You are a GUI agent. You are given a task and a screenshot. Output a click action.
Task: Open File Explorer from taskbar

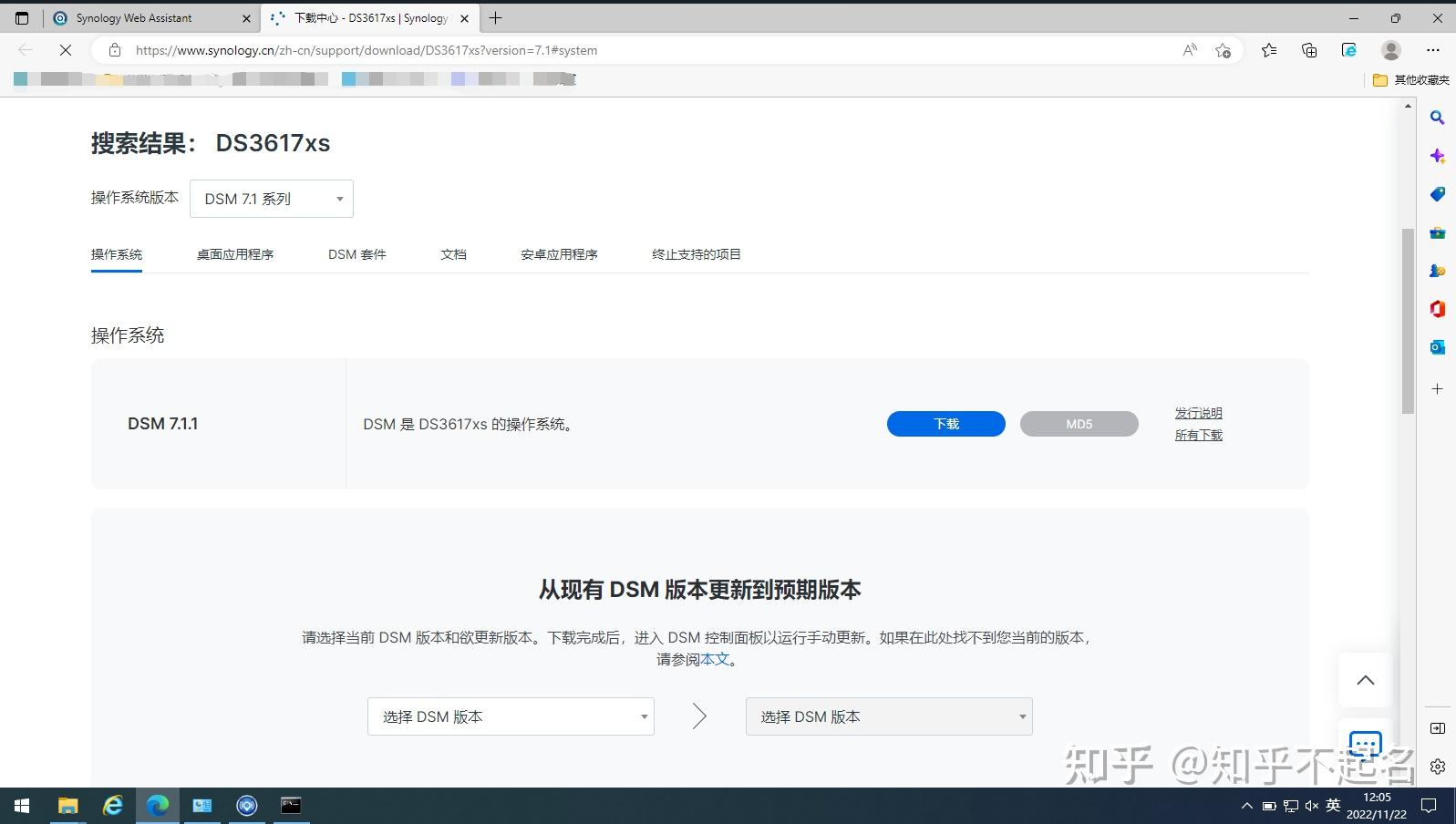[x=67, y=806]
